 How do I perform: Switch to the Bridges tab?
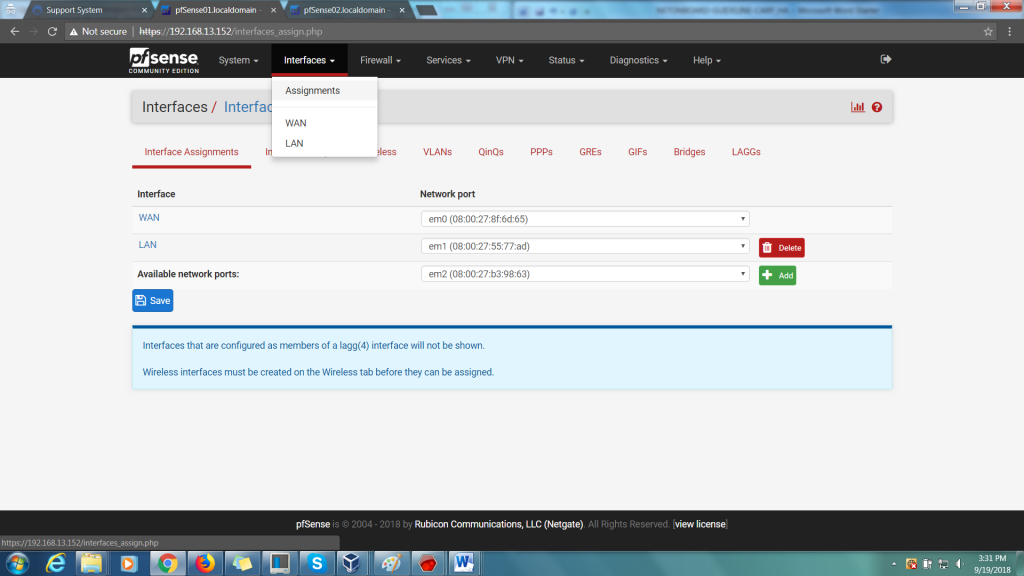[689, 152]
